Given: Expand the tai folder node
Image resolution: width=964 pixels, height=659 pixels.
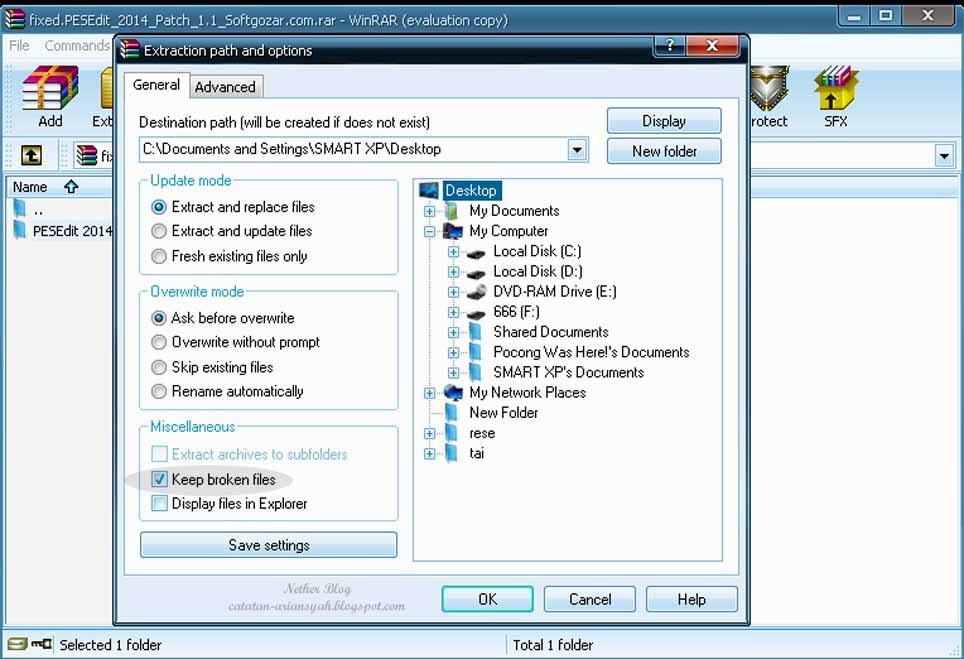Looking at the screenshot, I should (429, 454).
